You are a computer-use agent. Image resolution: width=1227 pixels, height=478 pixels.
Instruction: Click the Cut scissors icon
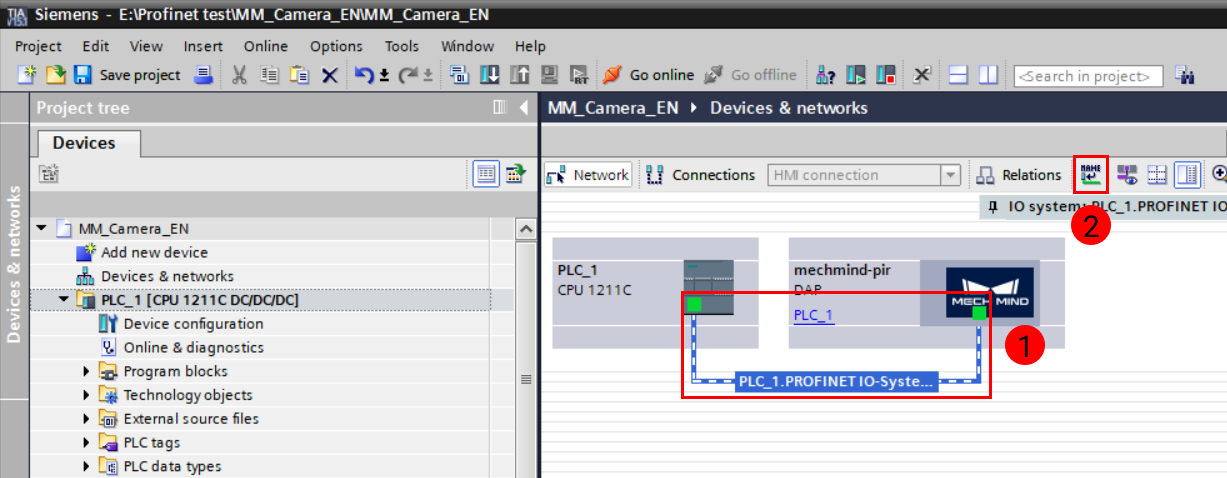pos(240,75)
